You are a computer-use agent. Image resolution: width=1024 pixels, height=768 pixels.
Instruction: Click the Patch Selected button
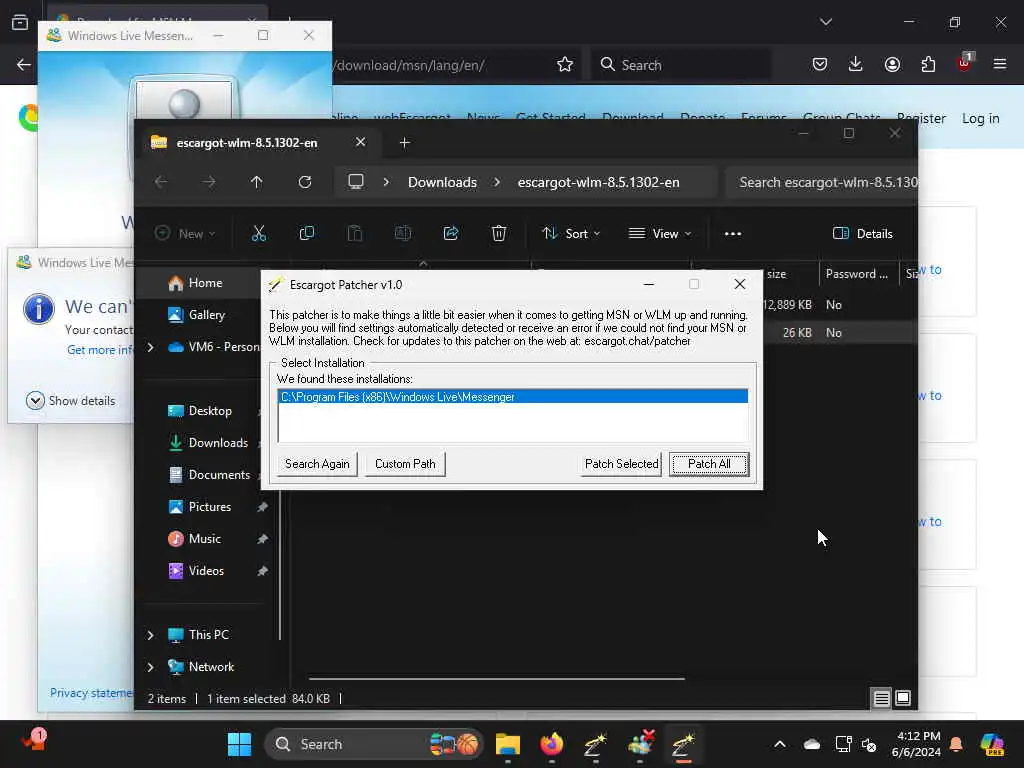point(621,464)
